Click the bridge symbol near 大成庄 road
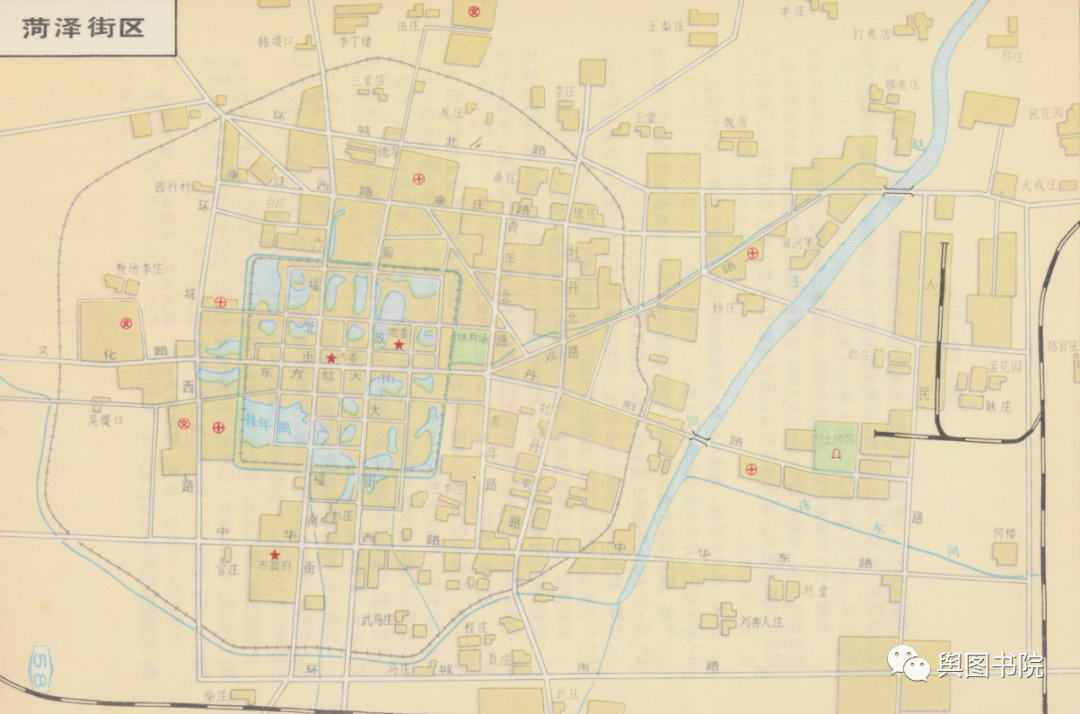The height and width of the screenshot is (714, 1080). tap(900, 191)
